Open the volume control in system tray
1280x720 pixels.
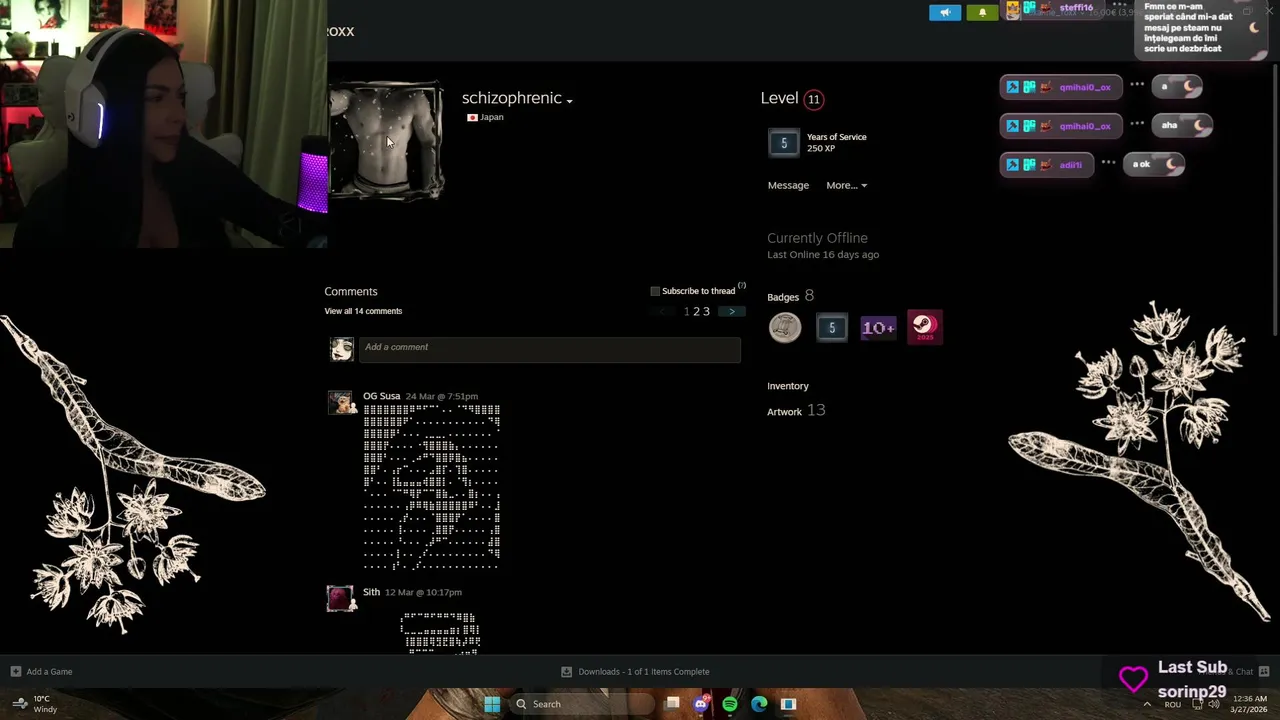tap(1213, 704)
